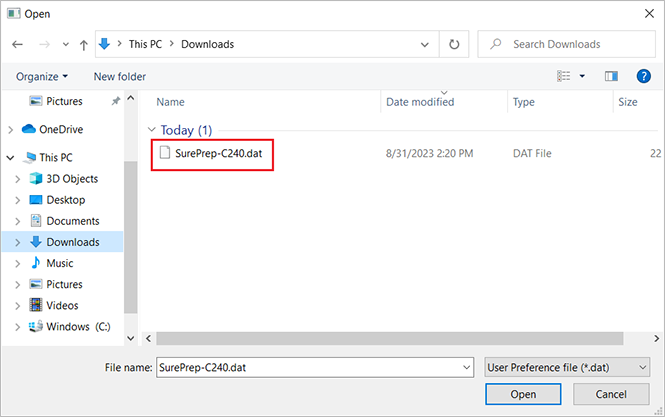Screen dimensions: 665x417
Task: Expand the Documents node
Action: point(17,221)
